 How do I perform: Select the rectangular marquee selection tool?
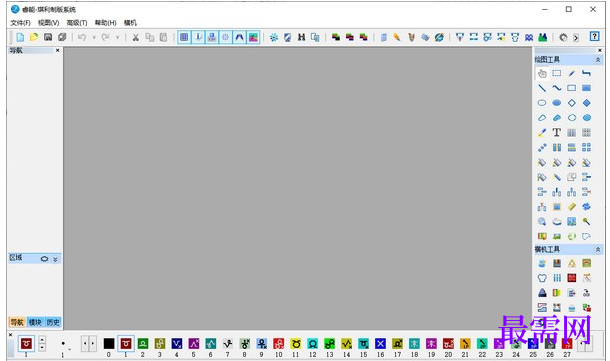tap(557, 73)
